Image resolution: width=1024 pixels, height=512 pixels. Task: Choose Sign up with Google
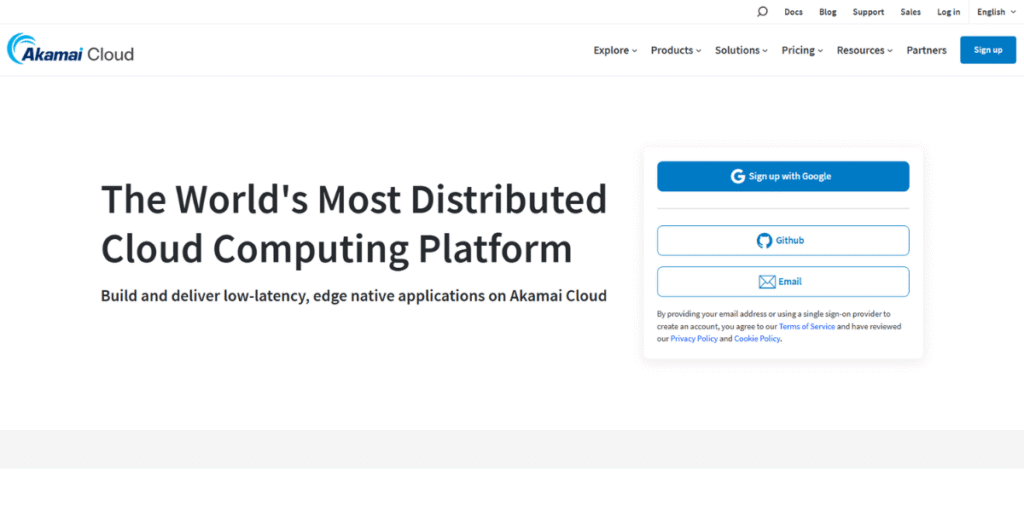(x=783, y=176)
